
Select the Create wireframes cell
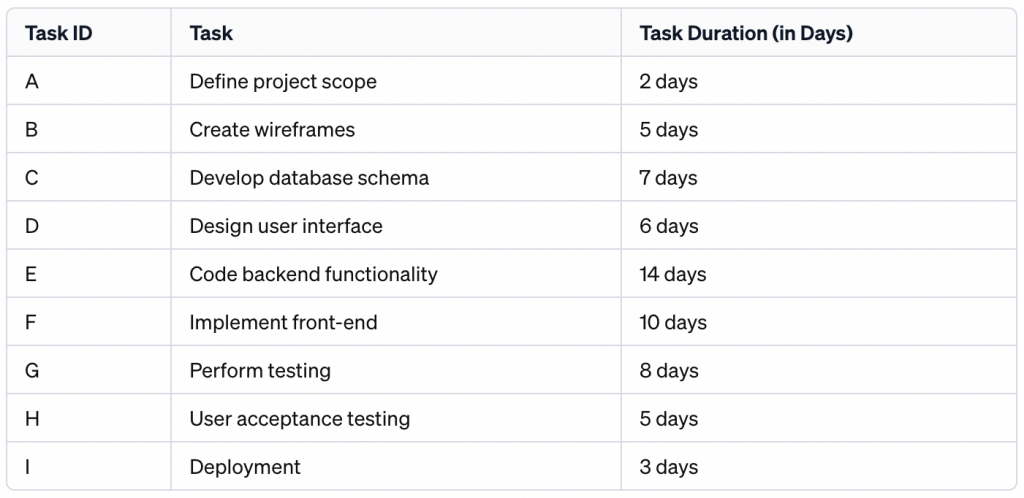(x=272, y=130)
